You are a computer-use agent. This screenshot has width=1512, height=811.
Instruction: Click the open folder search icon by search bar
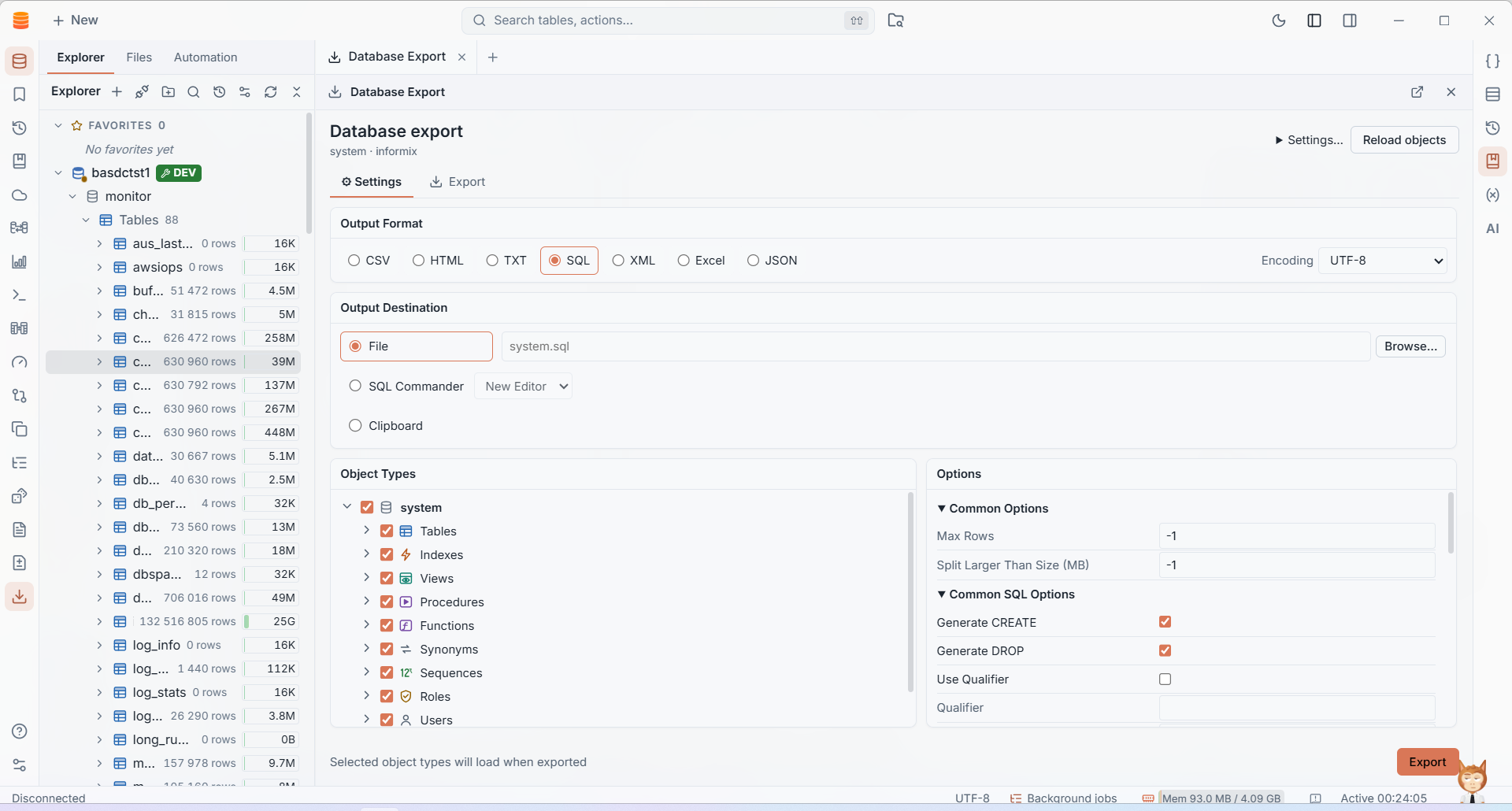click(896, 20)
